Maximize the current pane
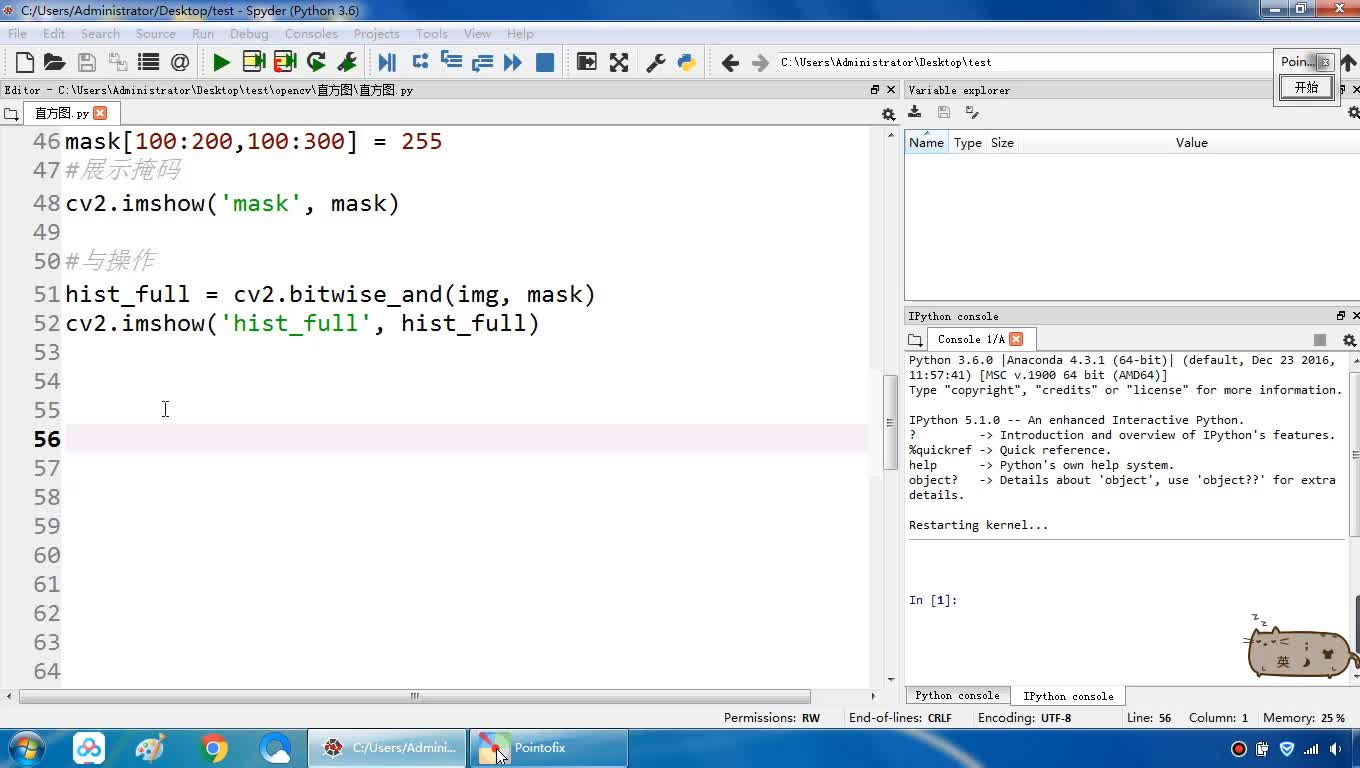The image size is (1360, 768). 587,63
